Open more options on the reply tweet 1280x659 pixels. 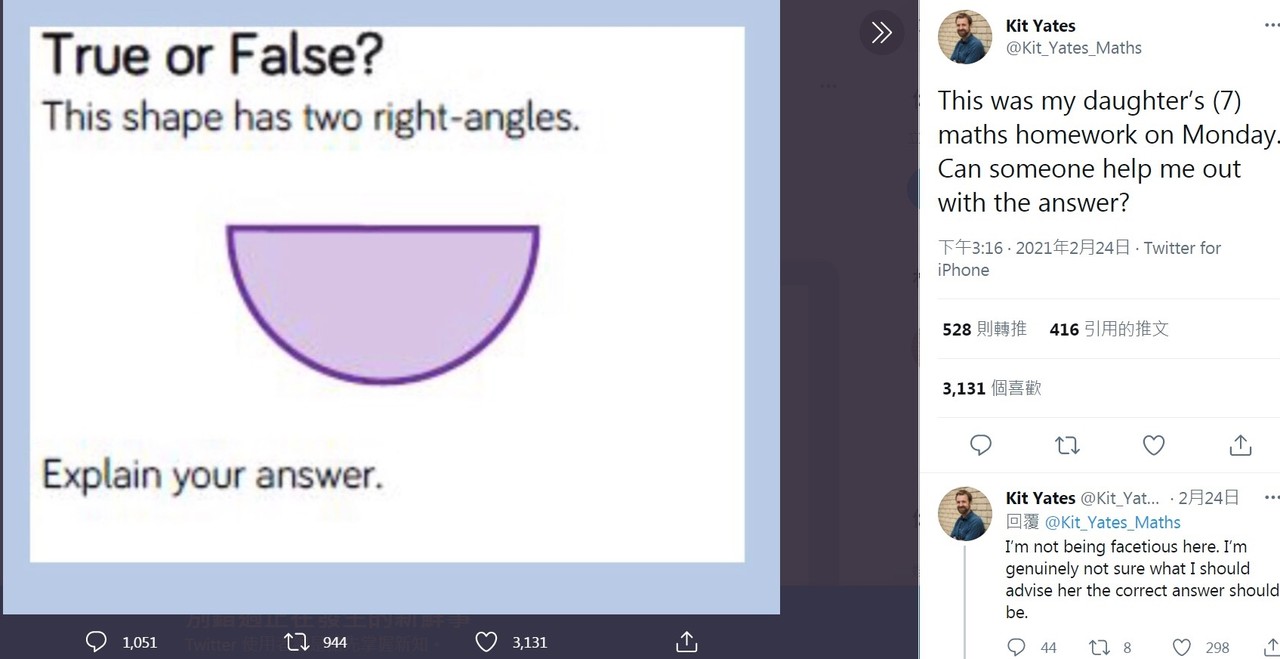[1270, 497]
